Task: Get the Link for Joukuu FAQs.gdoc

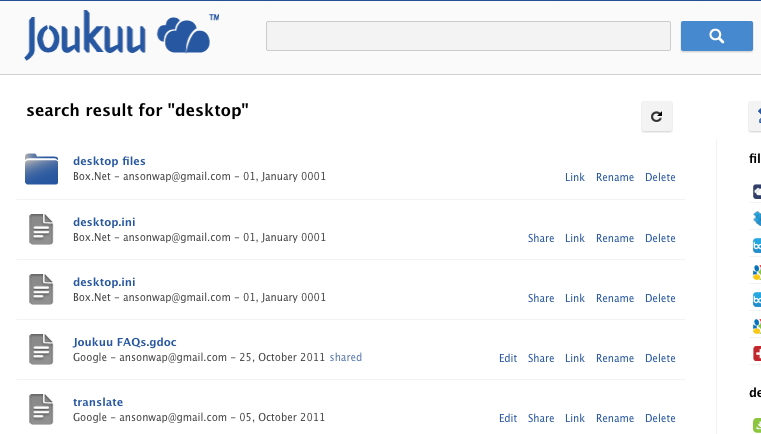Action: 575,358
